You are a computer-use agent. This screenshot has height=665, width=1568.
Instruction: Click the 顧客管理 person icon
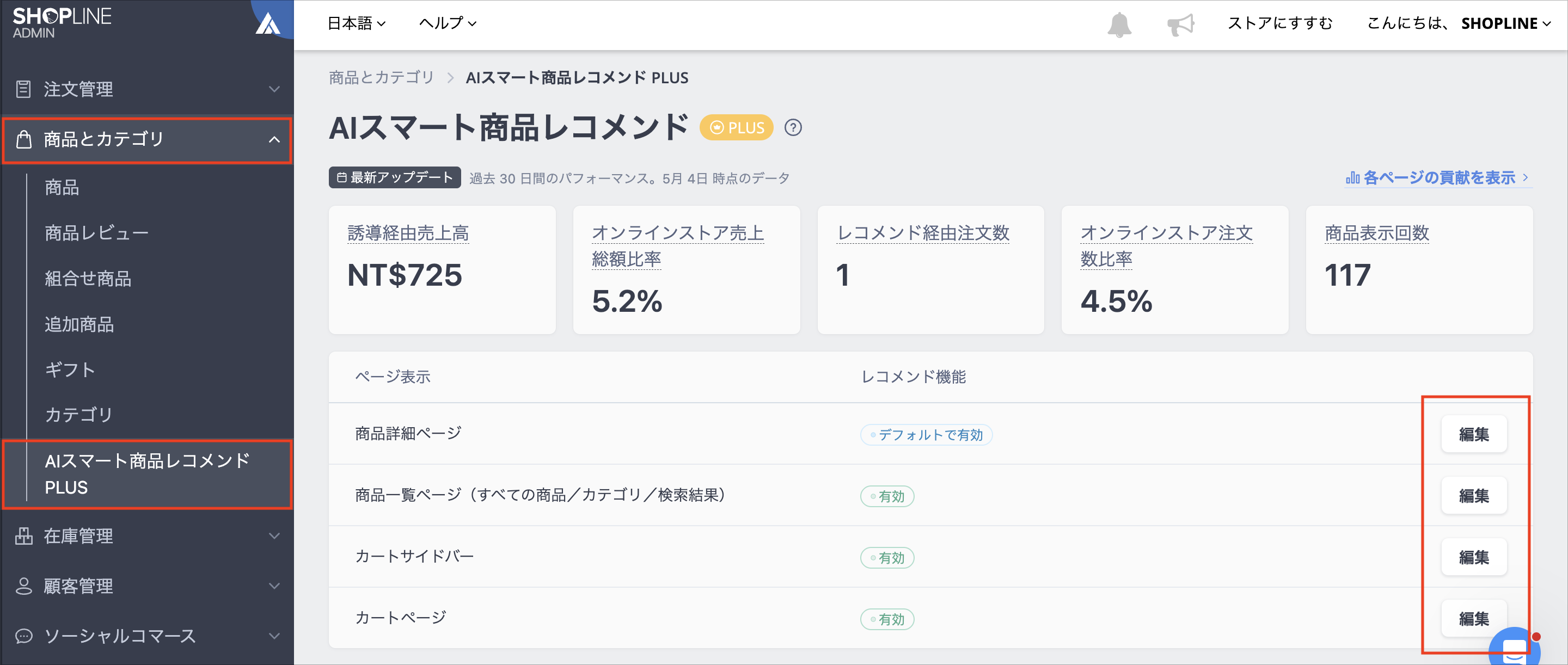tap(23, 586)
